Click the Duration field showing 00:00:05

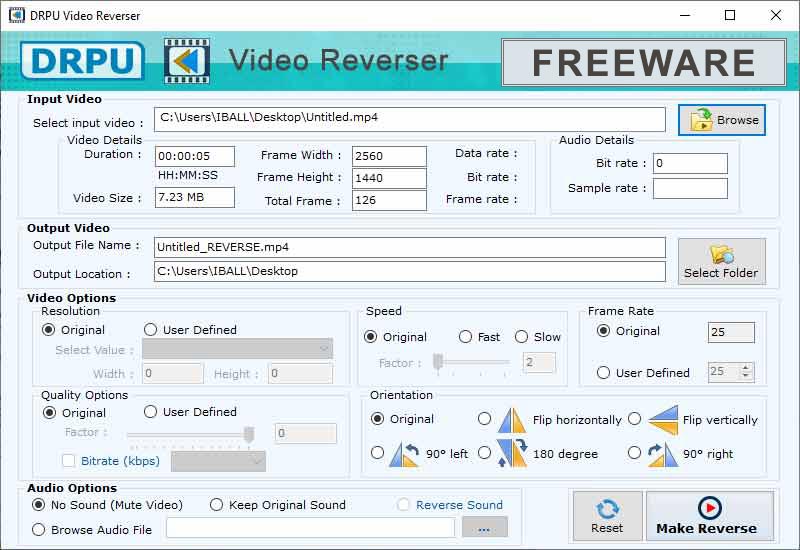pyautogui.click(x=195, y=157)
